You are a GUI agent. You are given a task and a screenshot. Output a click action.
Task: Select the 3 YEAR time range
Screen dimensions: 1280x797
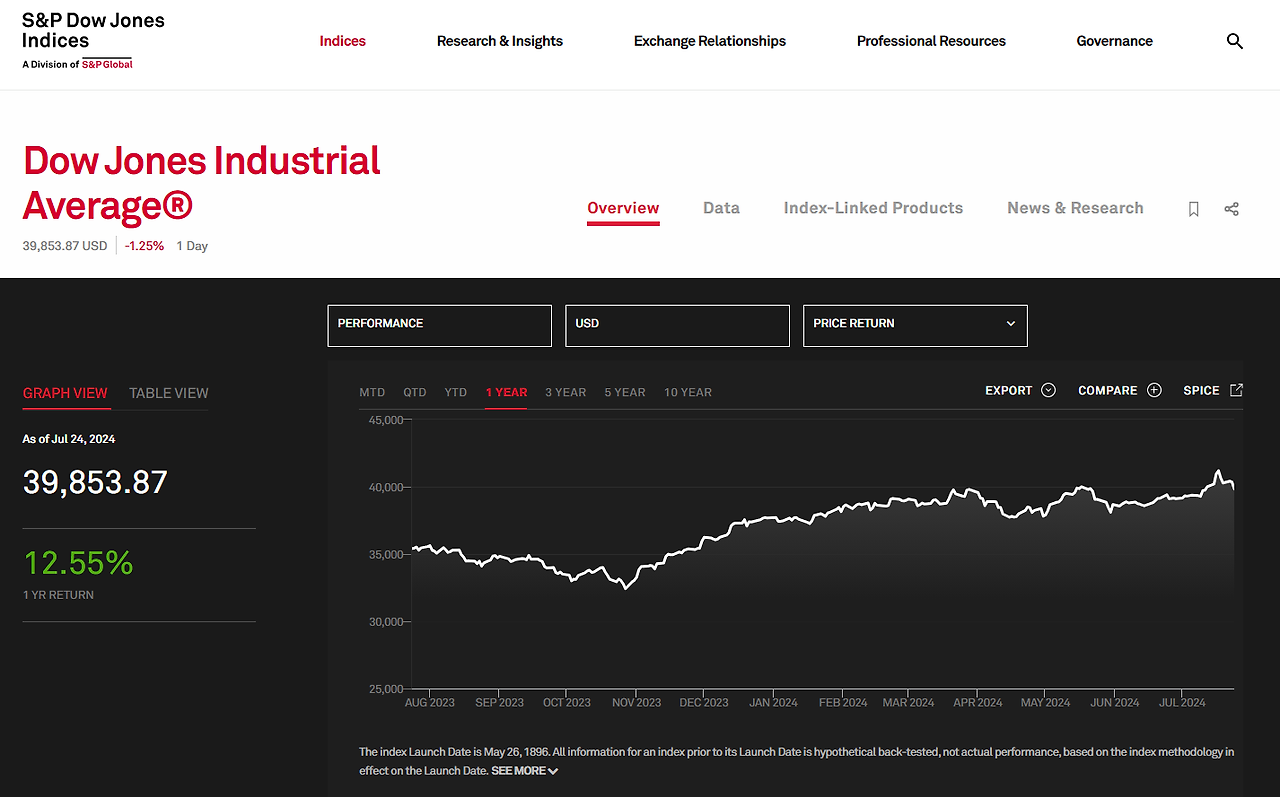pos(566,392)
